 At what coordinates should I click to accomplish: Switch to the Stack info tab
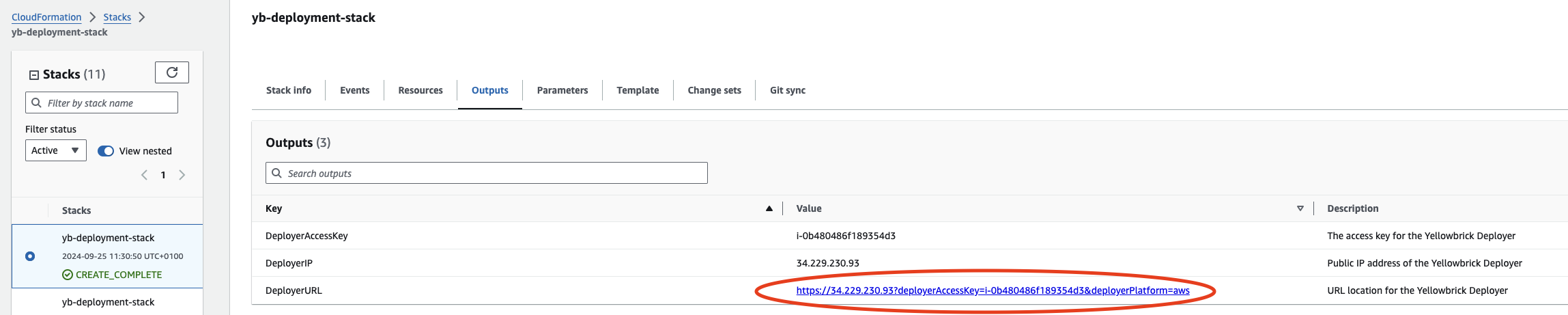click(x=288, y=90)
